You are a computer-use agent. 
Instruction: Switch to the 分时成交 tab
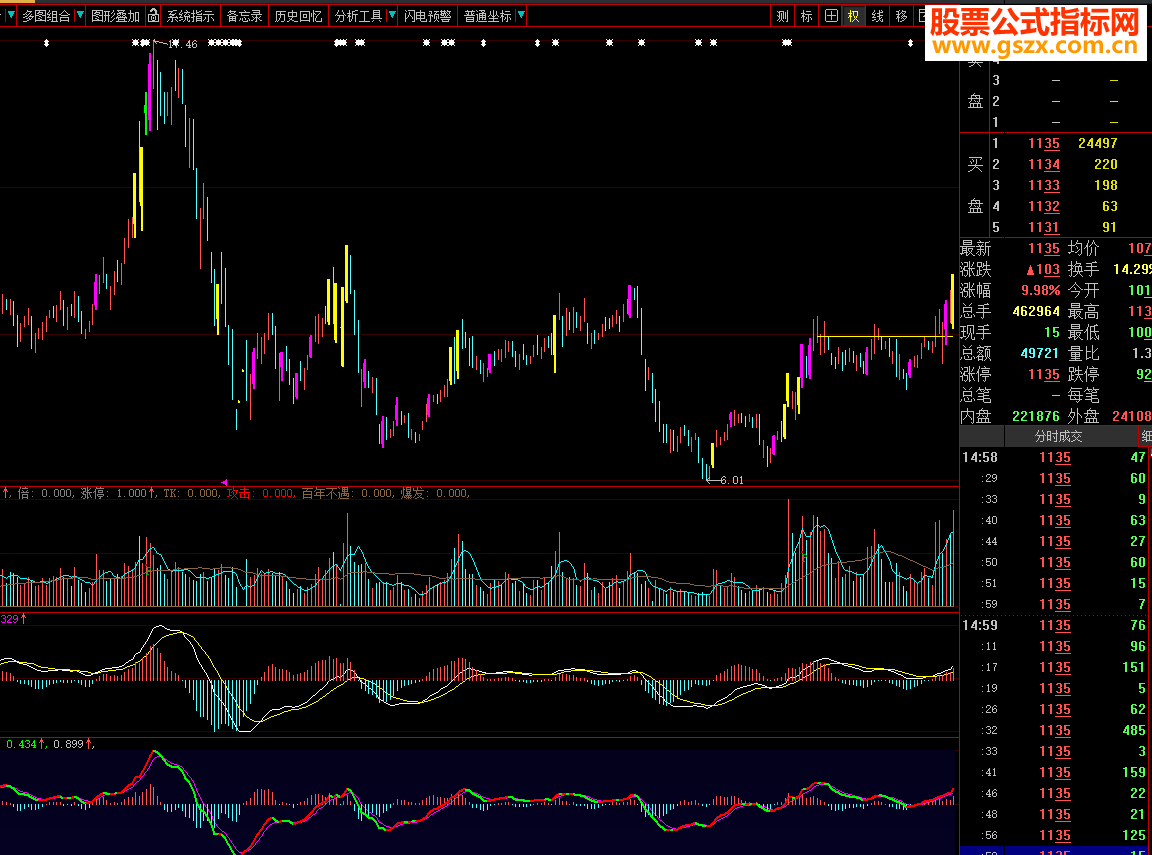click(1057, 436)
